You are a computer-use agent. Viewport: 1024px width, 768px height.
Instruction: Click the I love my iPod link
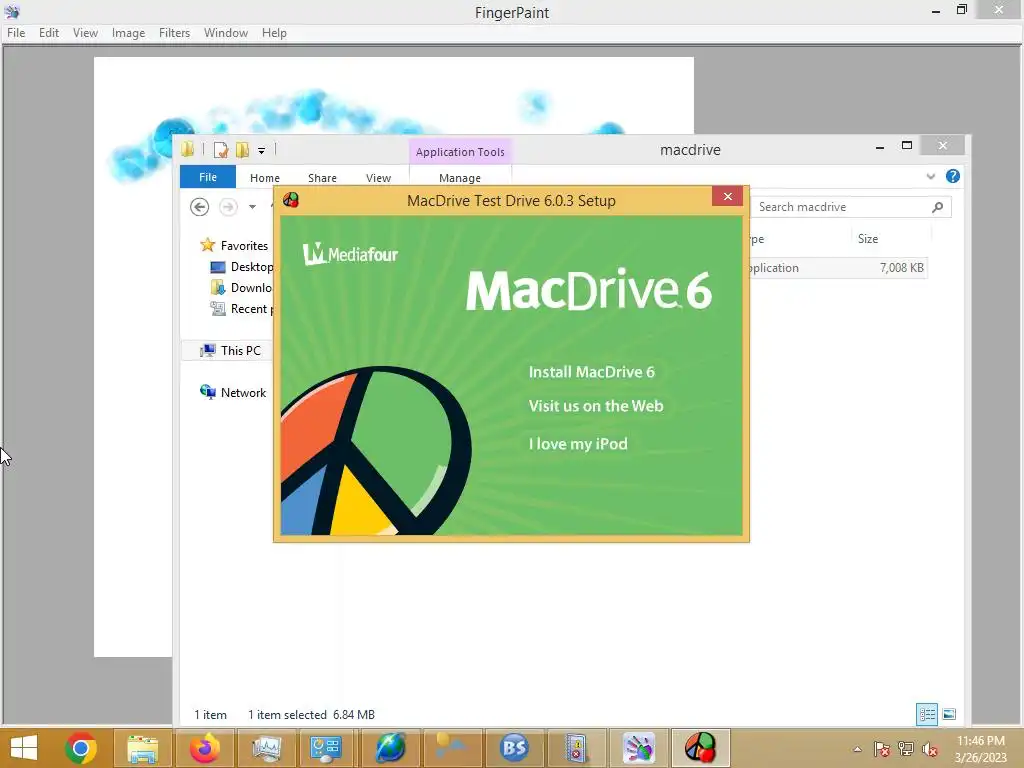[578, 444]
